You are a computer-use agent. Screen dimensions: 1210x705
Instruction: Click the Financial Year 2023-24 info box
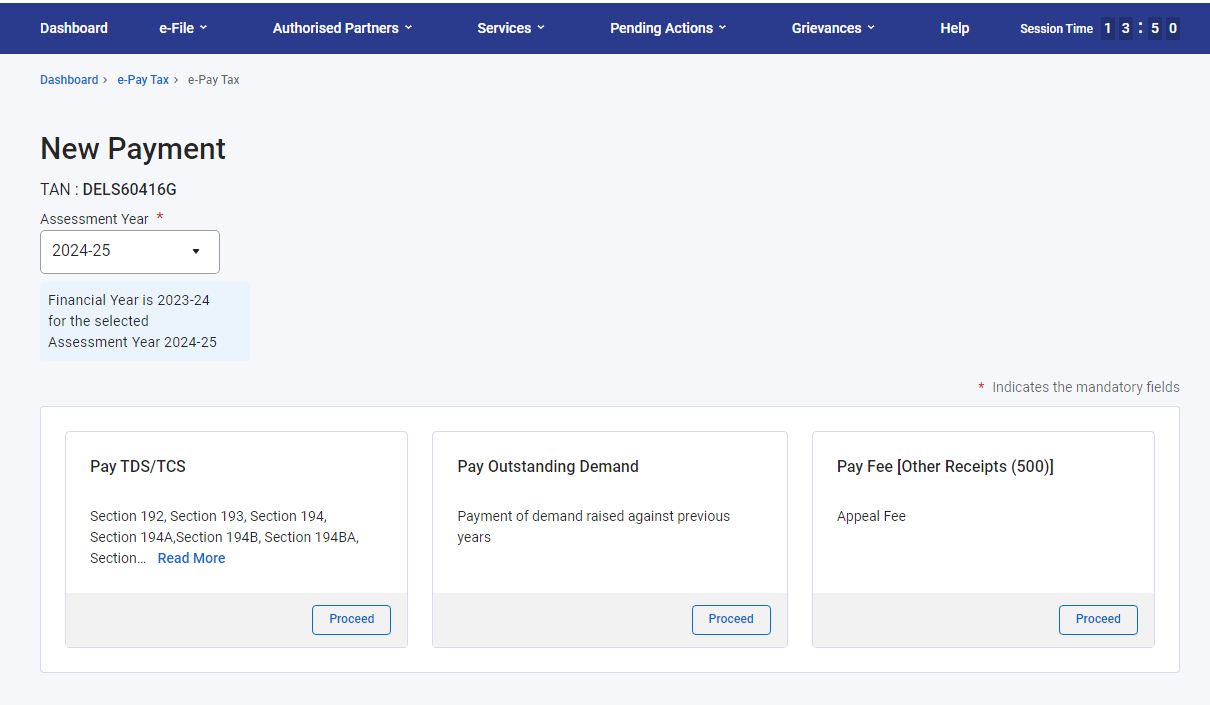[x=144, y=321]
